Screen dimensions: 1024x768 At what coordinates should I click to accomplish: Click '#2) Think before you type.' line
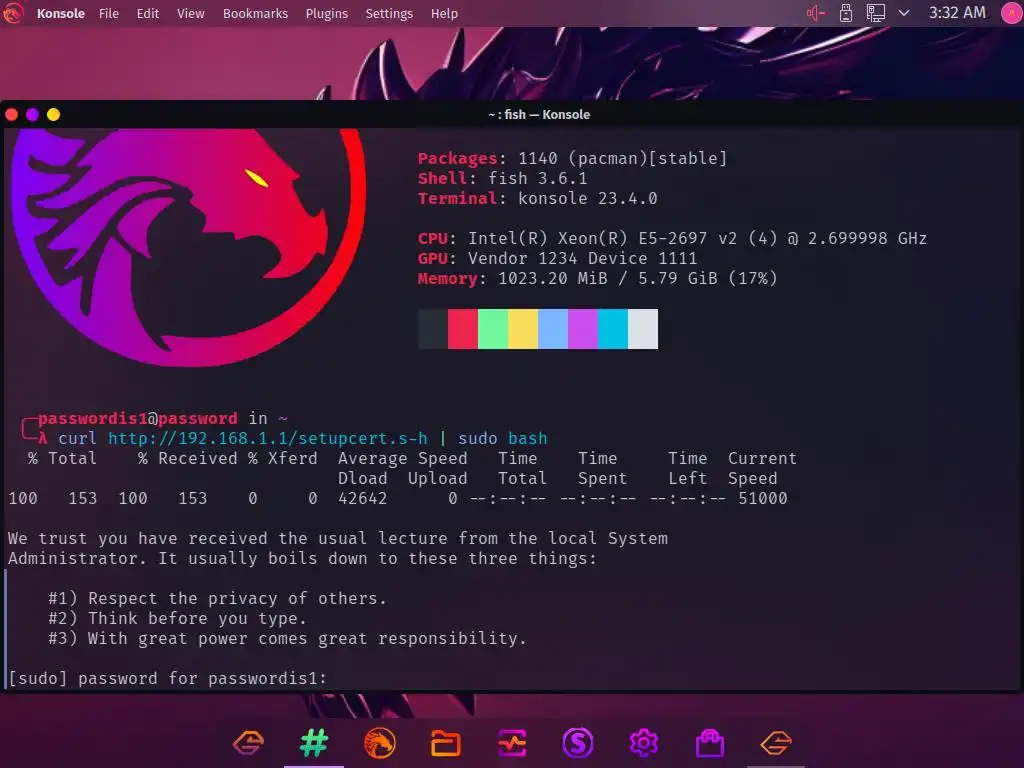click(178, 618)
